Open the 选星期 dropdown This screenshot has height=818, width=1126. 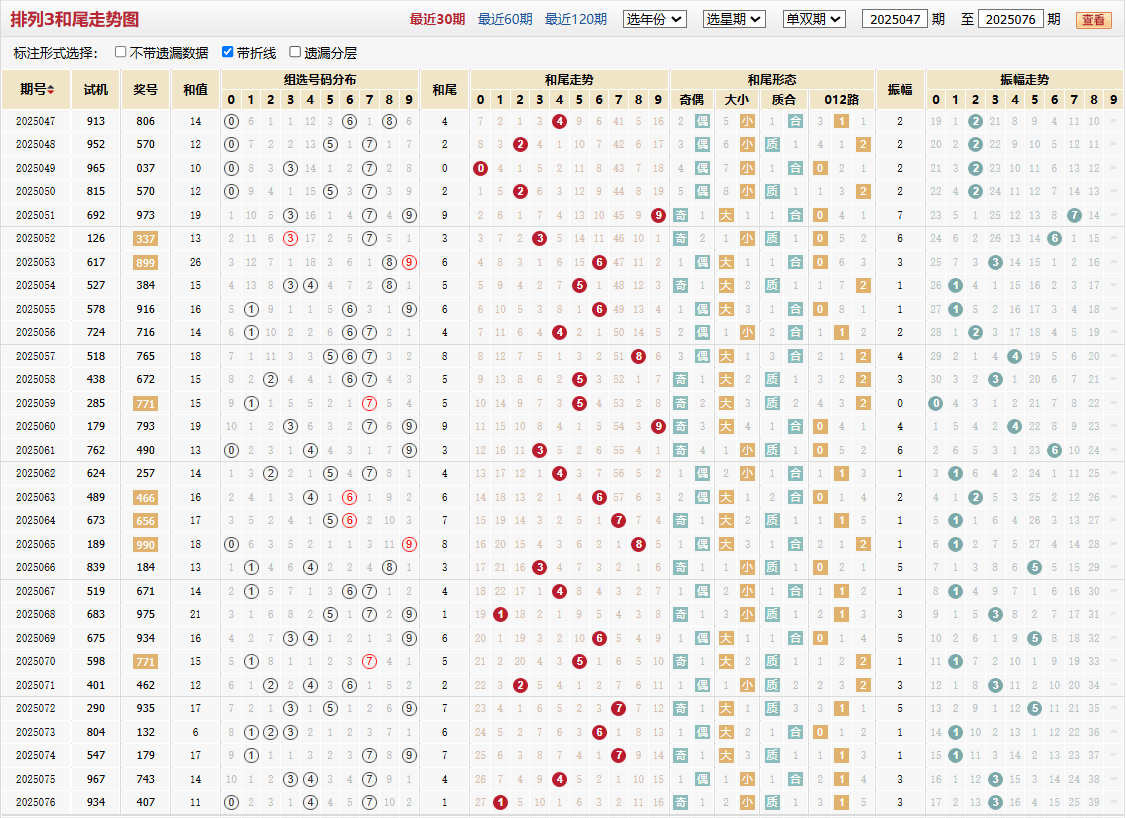pos(734,19)
